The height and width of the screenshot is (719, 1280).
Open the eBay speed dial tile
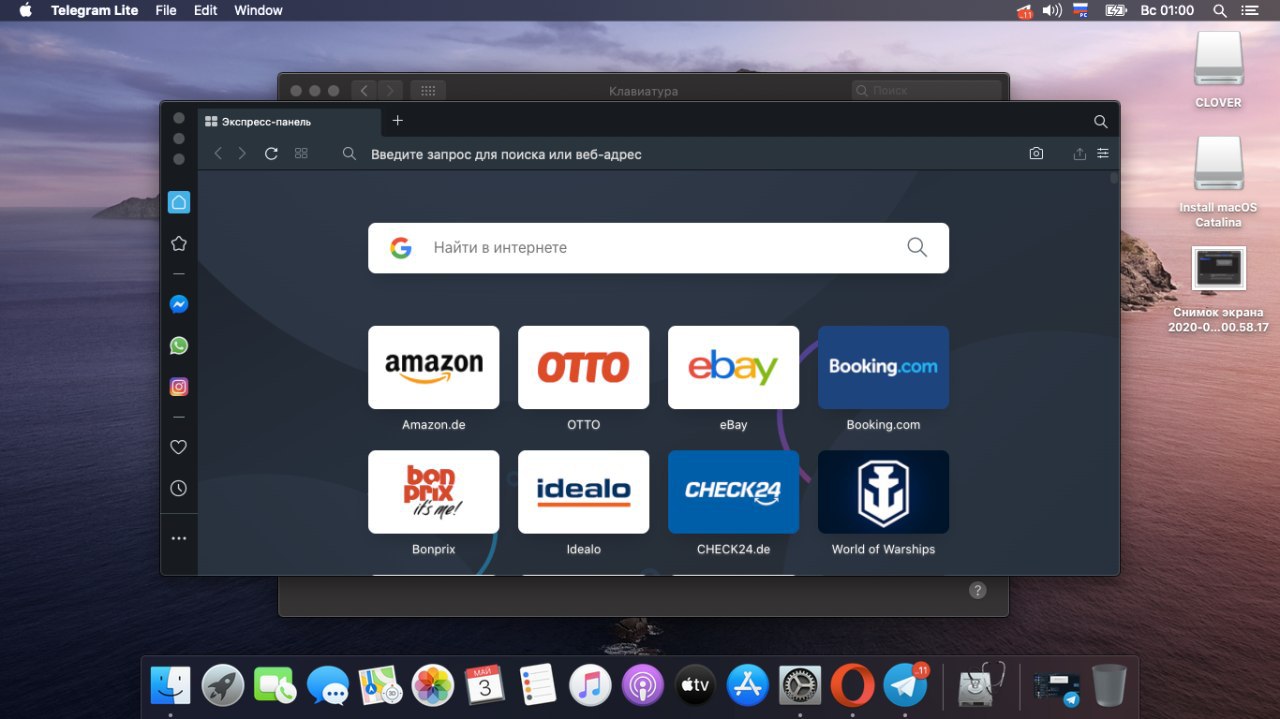[x=733, y=367]
